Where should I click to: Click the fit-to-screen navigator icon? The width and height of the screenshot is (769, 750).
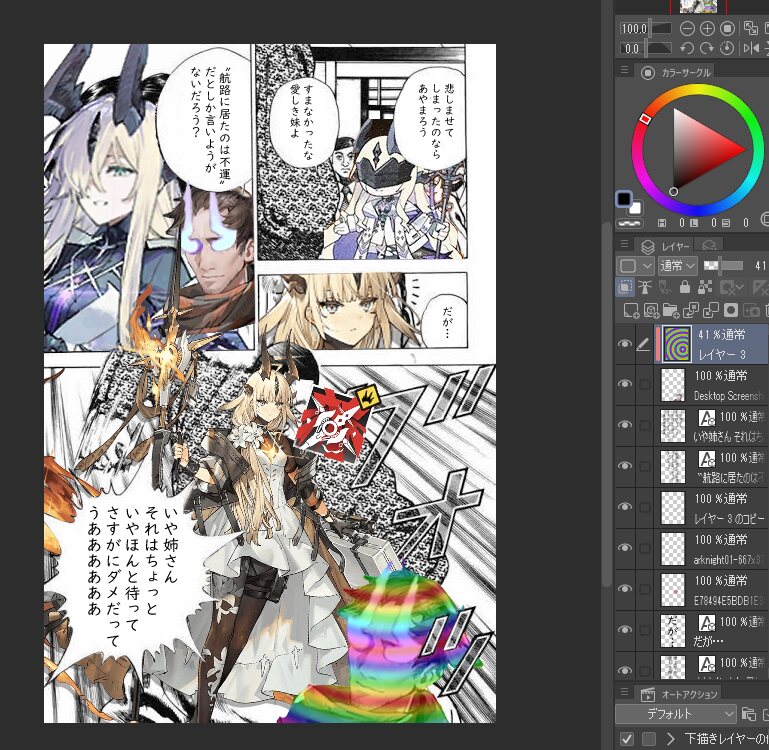point(750,29)
